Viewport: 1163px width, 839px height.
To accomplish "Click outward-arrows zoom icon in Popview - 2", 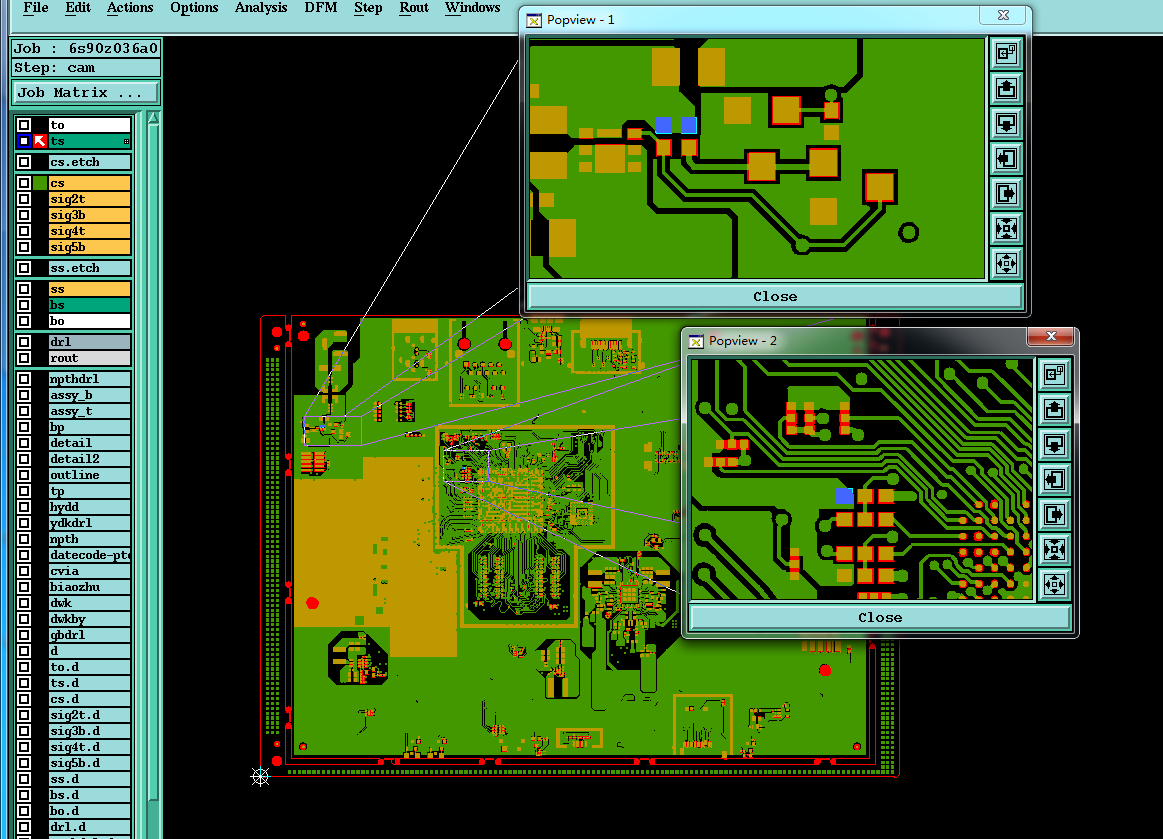I will pyautogui.click(x=1054, y=585).
